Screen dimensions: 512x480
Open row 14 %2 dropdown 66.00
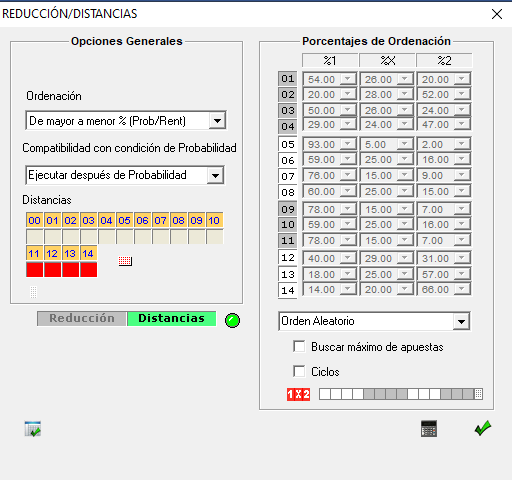coord(462,289)
